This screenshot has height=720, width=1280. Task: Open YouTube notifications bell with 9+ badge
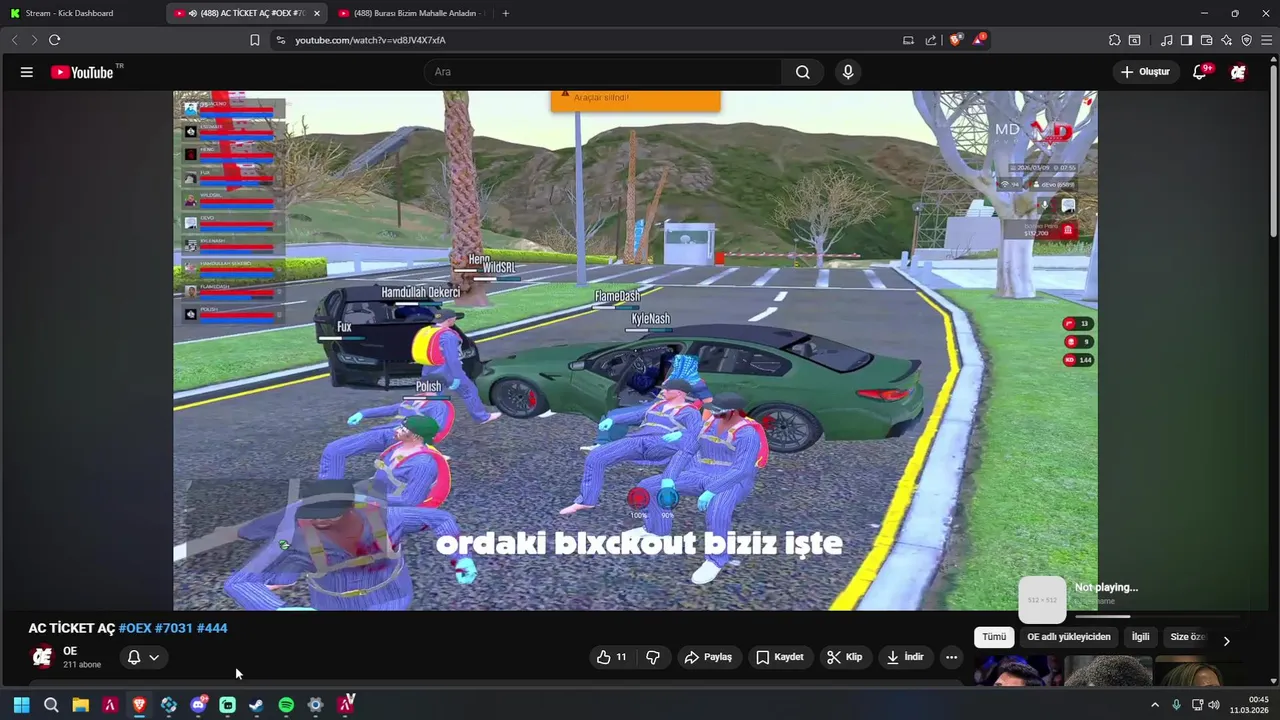[x=1200, y=72]
